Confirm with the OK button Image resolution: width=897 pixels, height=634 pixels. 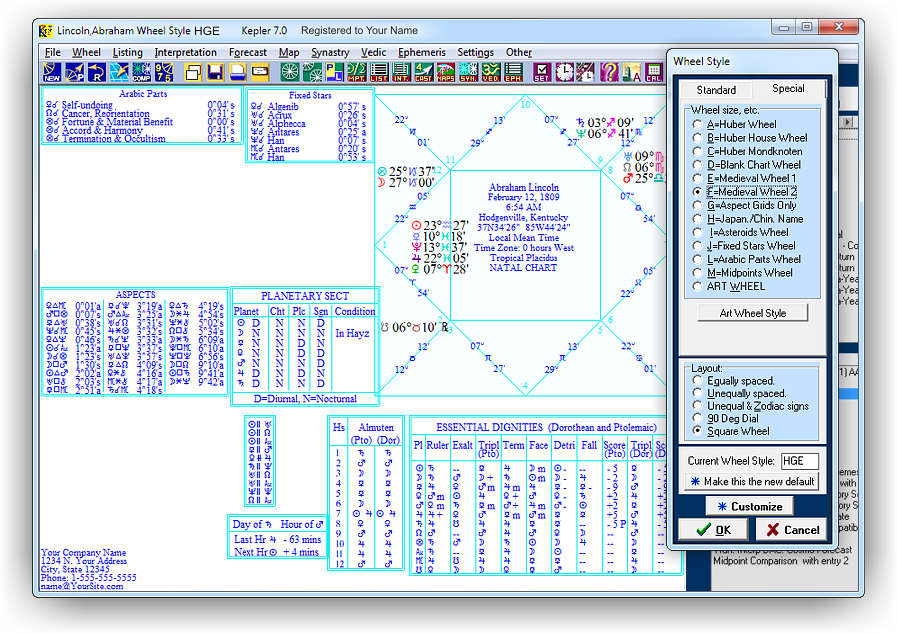tap(713, 530)
